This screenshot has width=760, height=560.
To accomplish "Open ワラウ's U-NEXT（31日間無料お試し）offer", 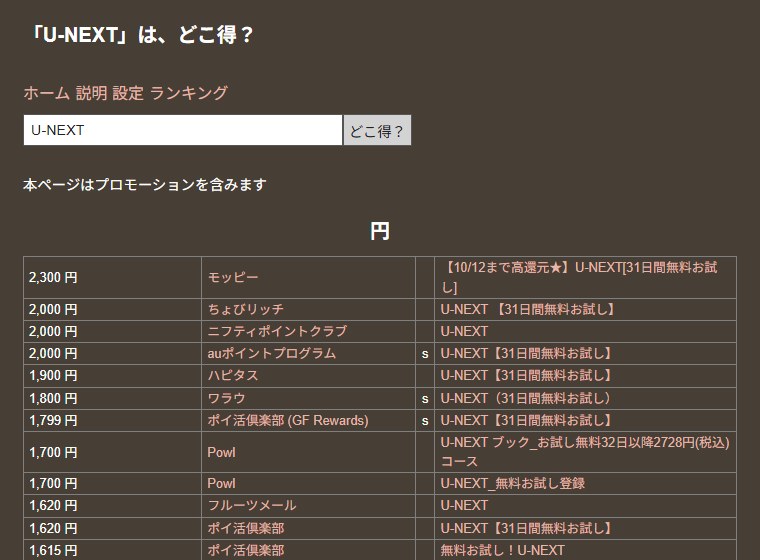I will (x=526, y=398).
